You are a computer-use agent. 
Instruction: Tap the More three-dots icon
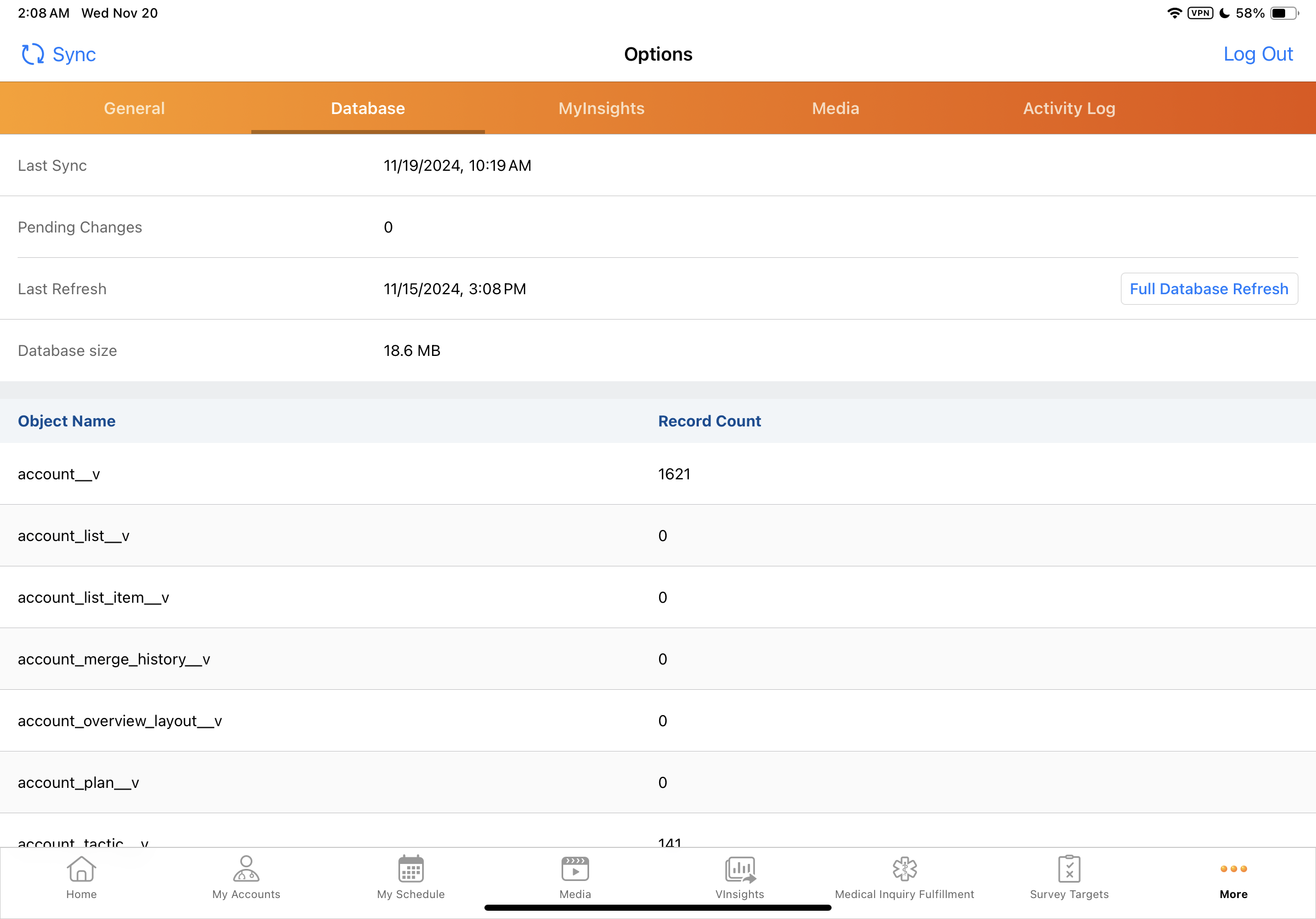tap(1233, 869)
